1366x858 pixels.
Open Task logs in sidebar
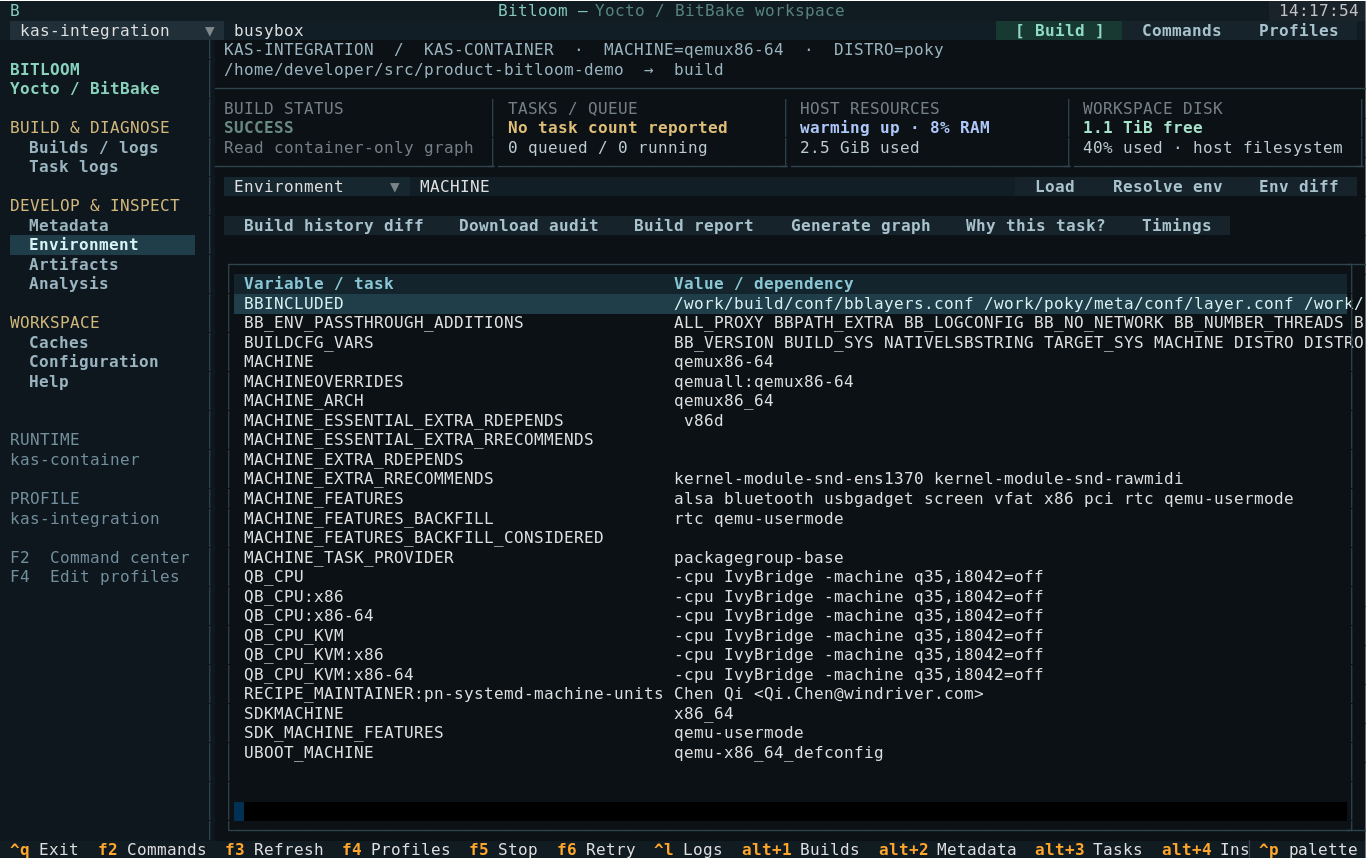[x=73, y=167]
